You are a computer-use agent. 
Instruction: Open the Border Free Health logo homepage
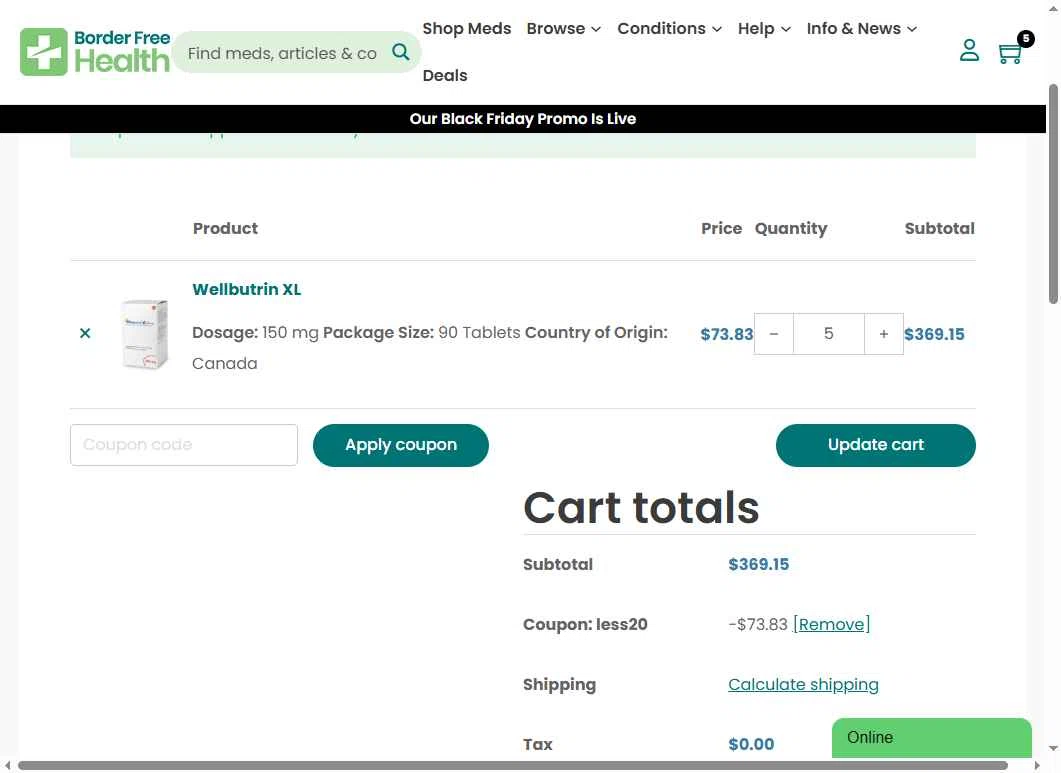95,51
